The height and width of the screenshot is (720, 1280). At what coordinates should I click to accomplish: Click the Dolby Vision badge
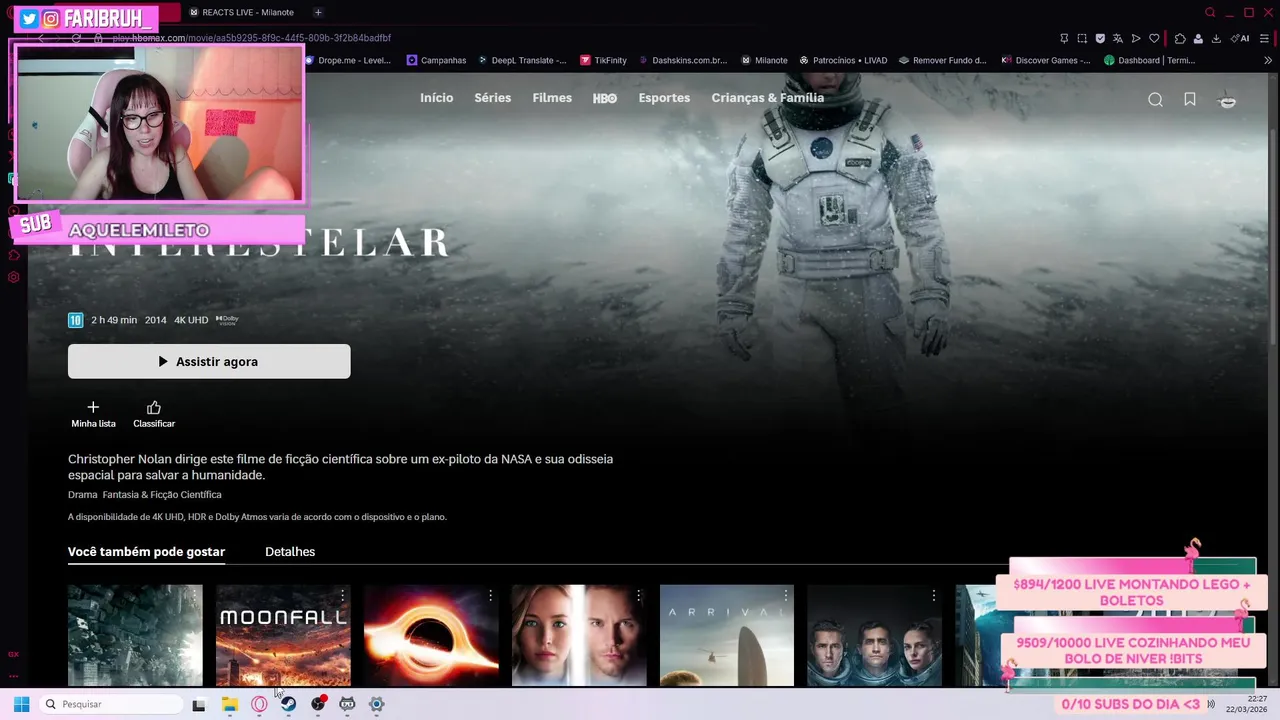tap(227, 320)
